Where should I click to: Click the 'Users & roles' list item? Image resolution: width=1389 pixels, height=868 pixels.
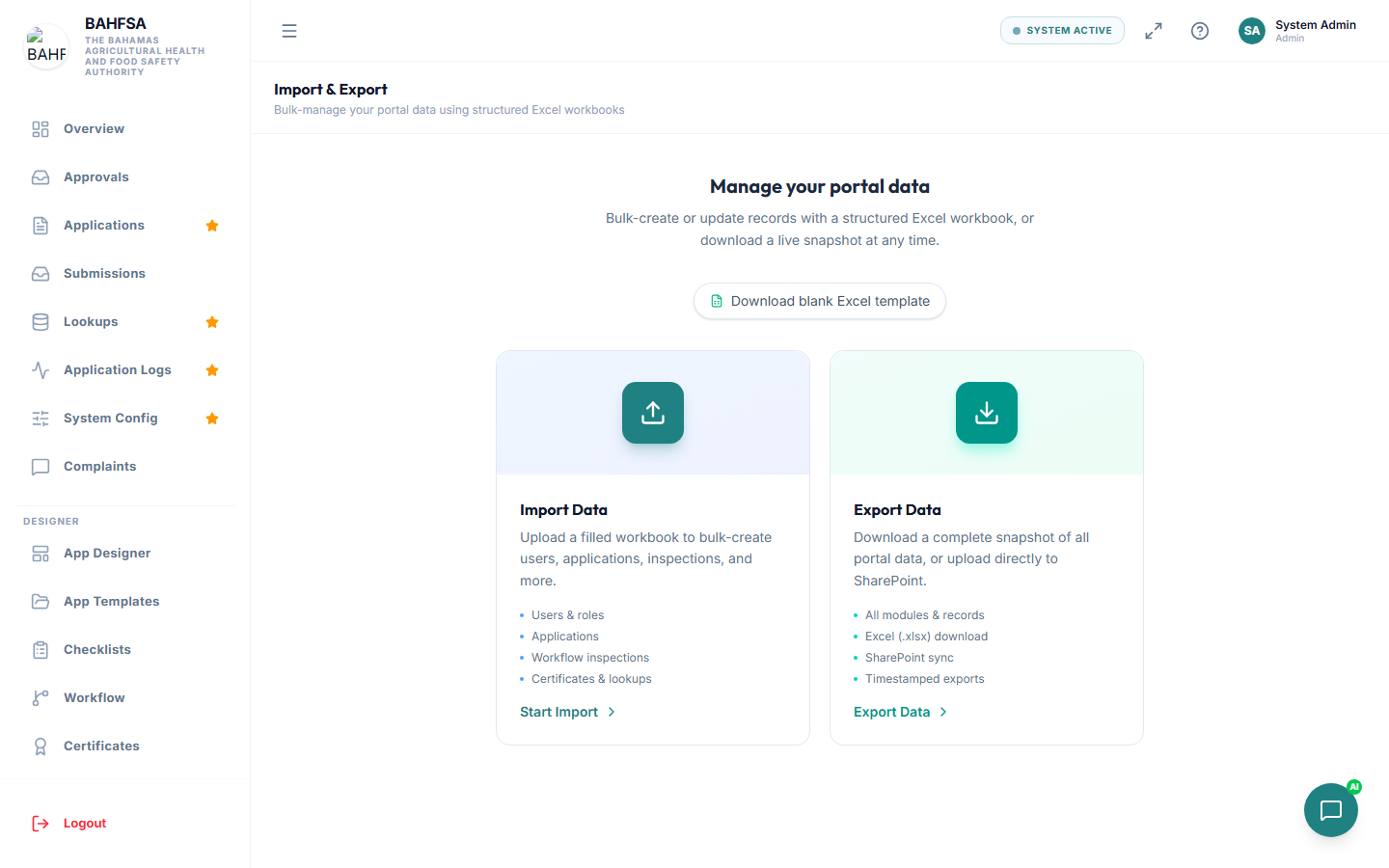[x=567, y=615]
